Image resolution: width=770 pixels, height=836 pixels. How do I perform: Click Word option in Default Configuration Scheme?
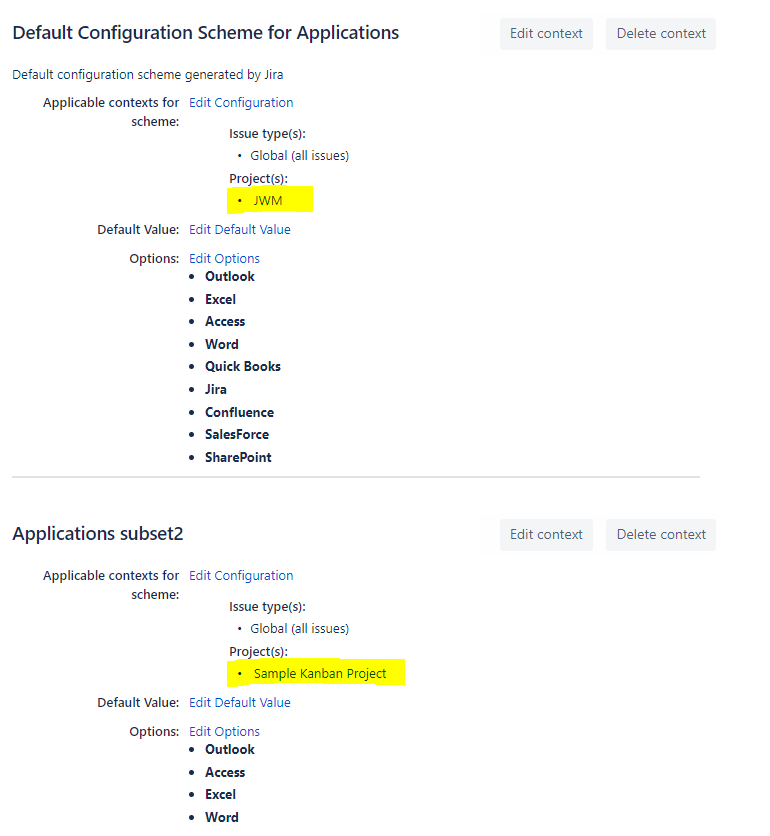tap(222, 344)
